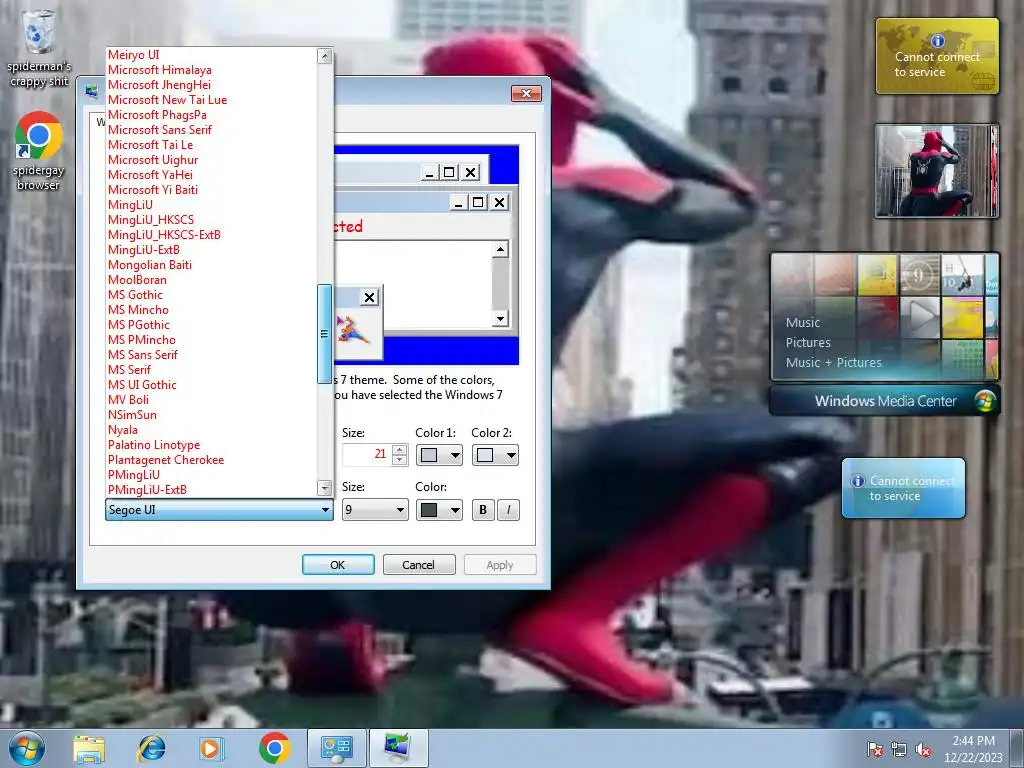Open the Color 2 swatch dropdown
Viewport: 1024px width, 768px height.
[495, 455]
